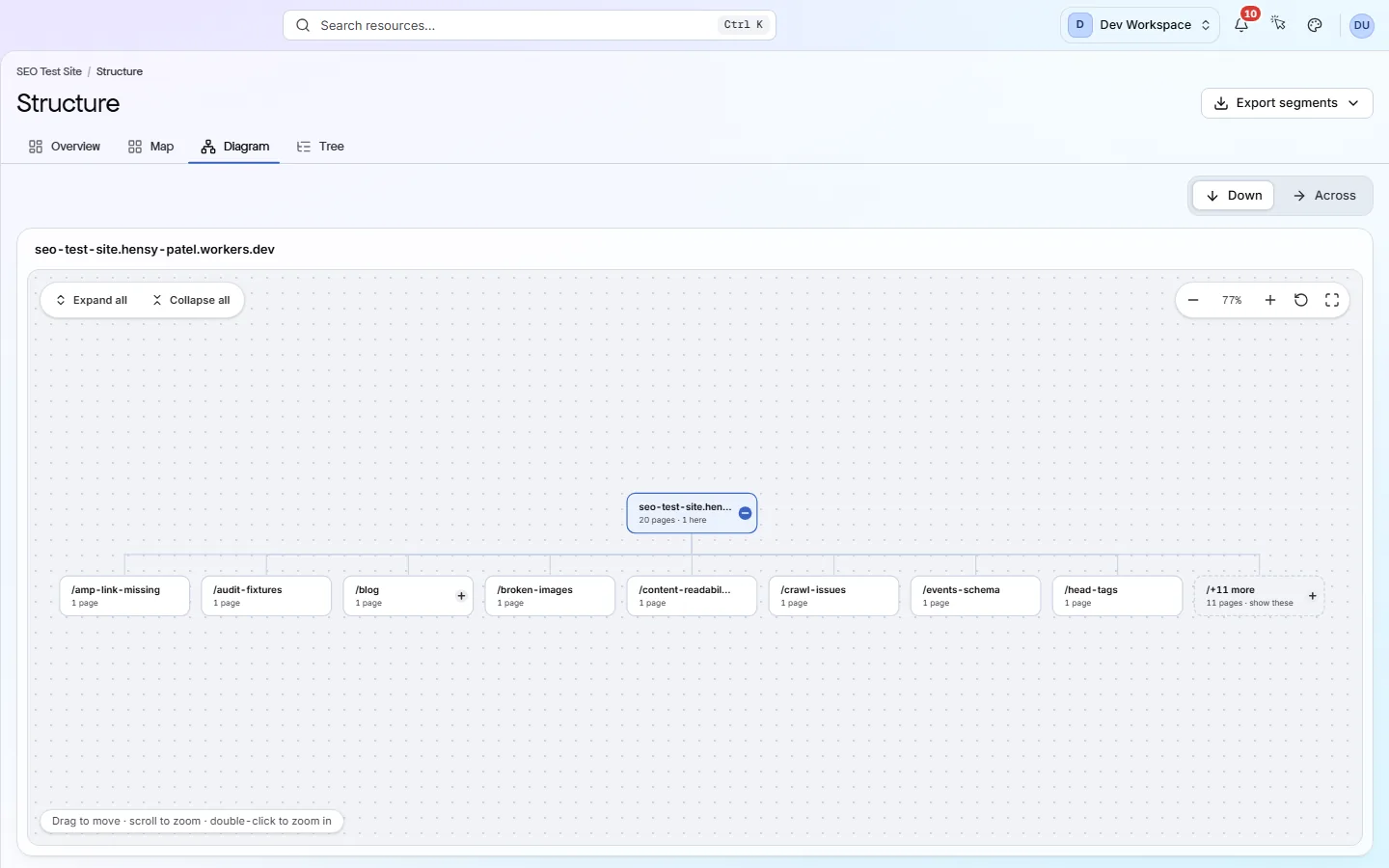1389x868 pixels.
Task: Select the /crawl-issues node
Action: point(833,596)
